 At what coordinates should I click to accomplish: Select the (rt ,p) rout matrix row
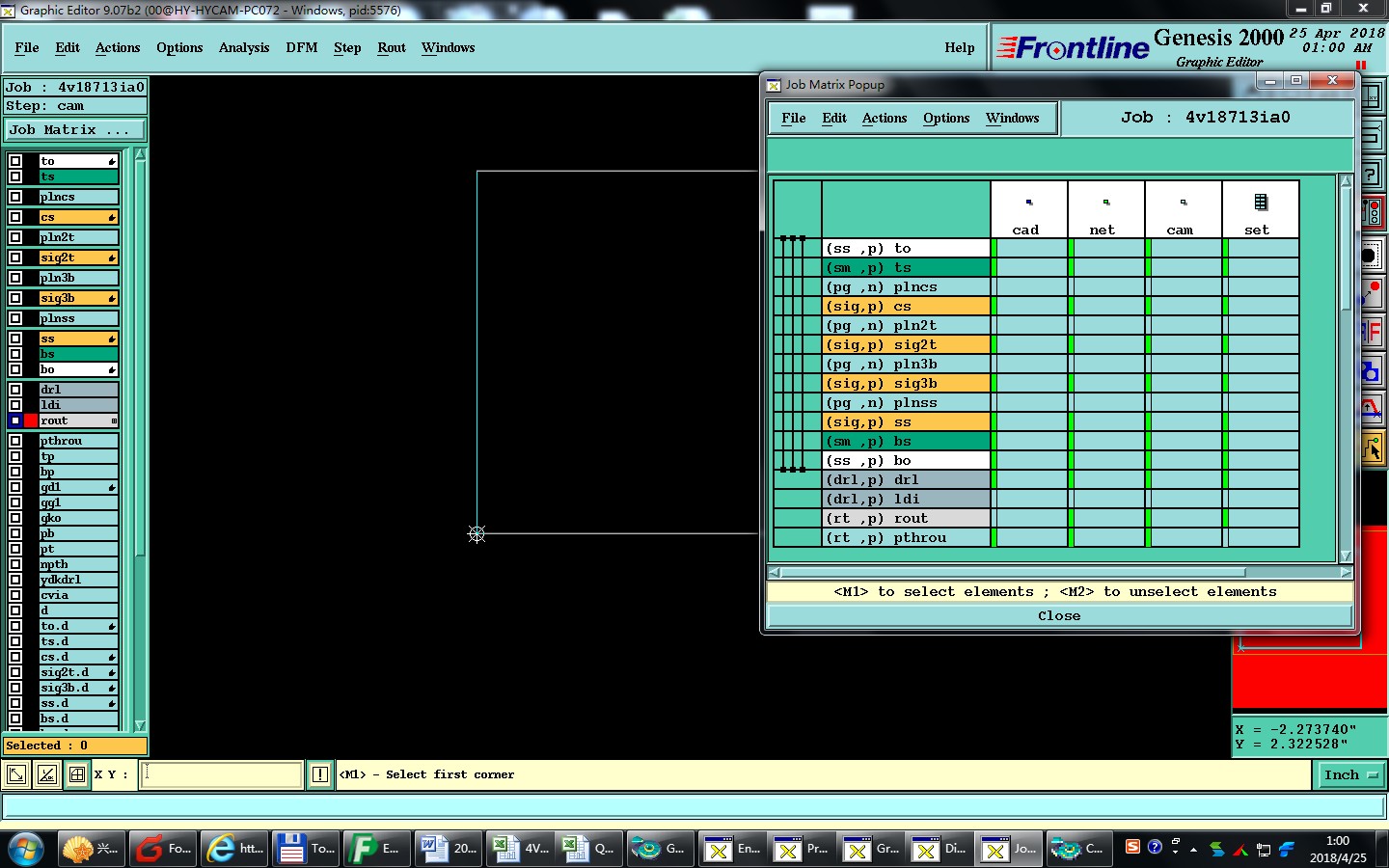point(907,518)
